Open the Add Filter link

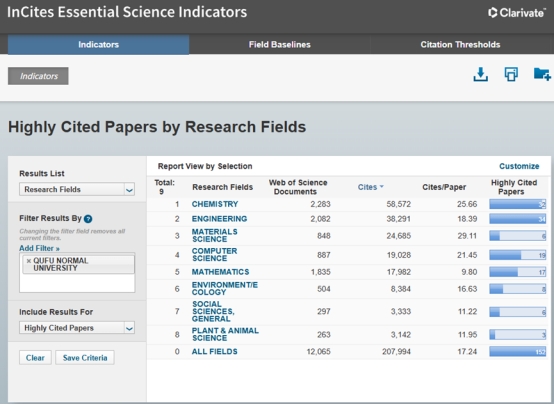point(39,248)
